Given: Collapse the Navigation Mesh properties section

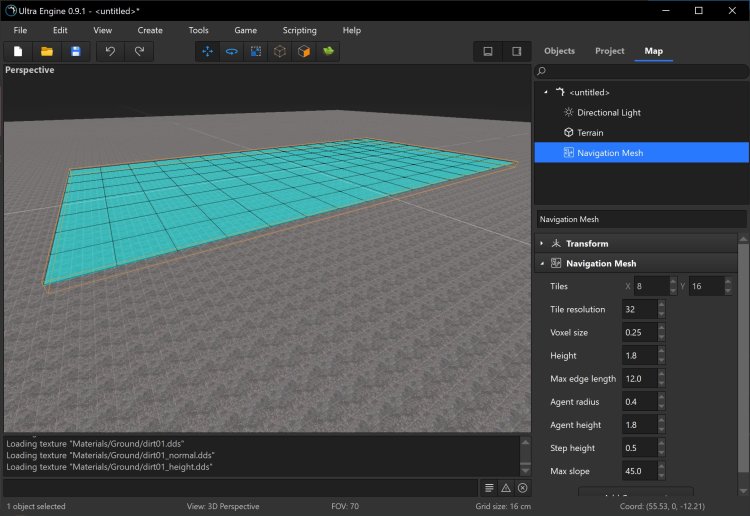Looking at the screenshot, I should click(x=542, y=264).
